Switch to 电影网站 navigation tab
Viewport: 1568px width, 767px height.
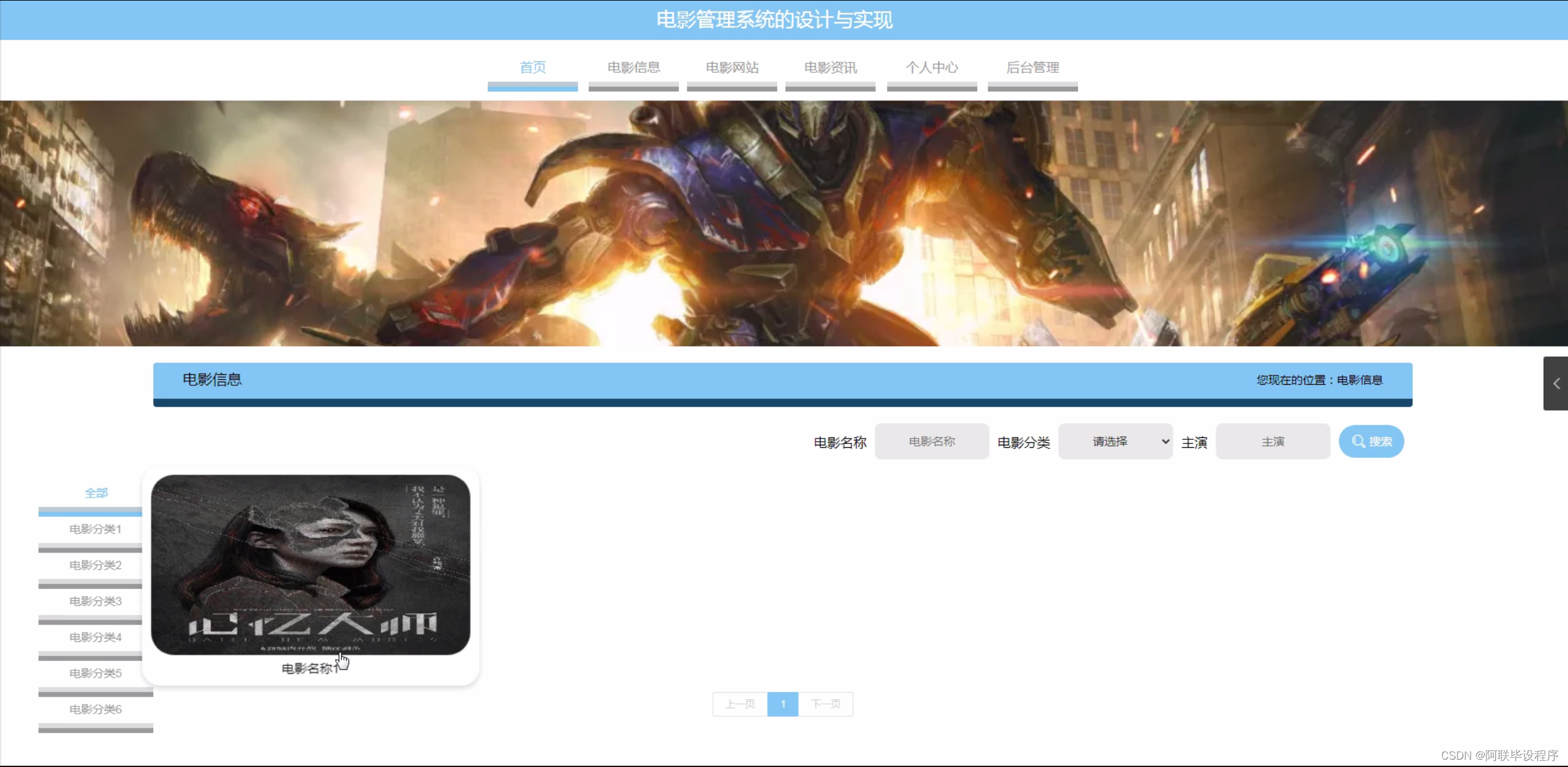point(732,67)
